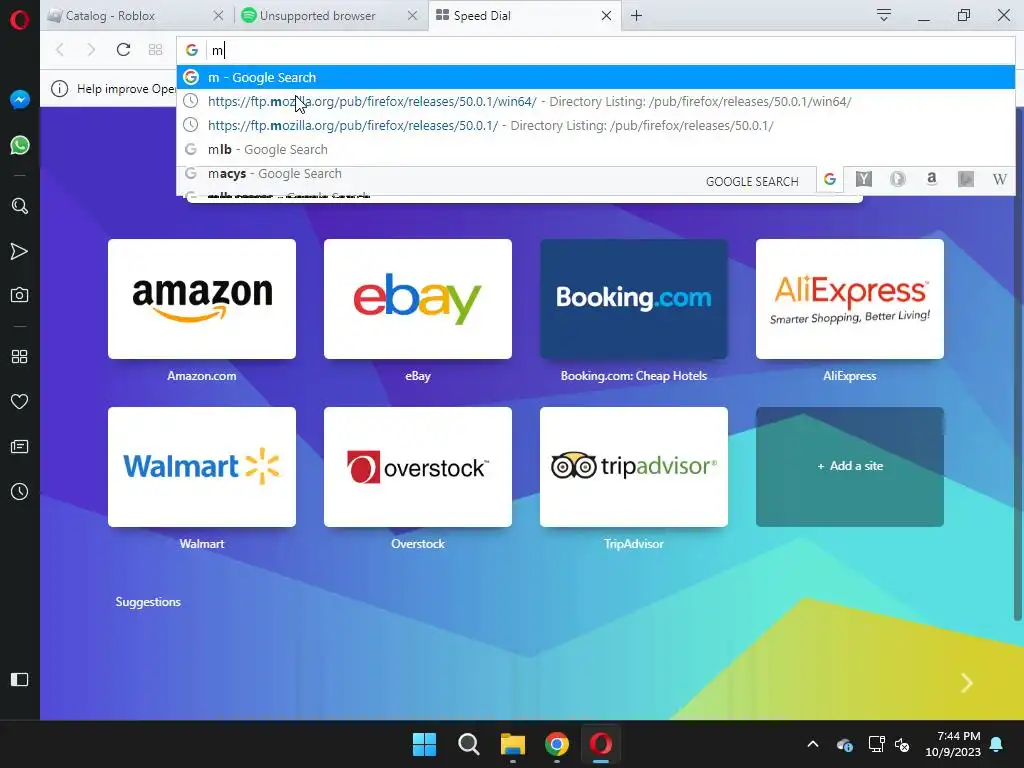Click the Opera icon in the taskbar

click(x=601, y=744)
